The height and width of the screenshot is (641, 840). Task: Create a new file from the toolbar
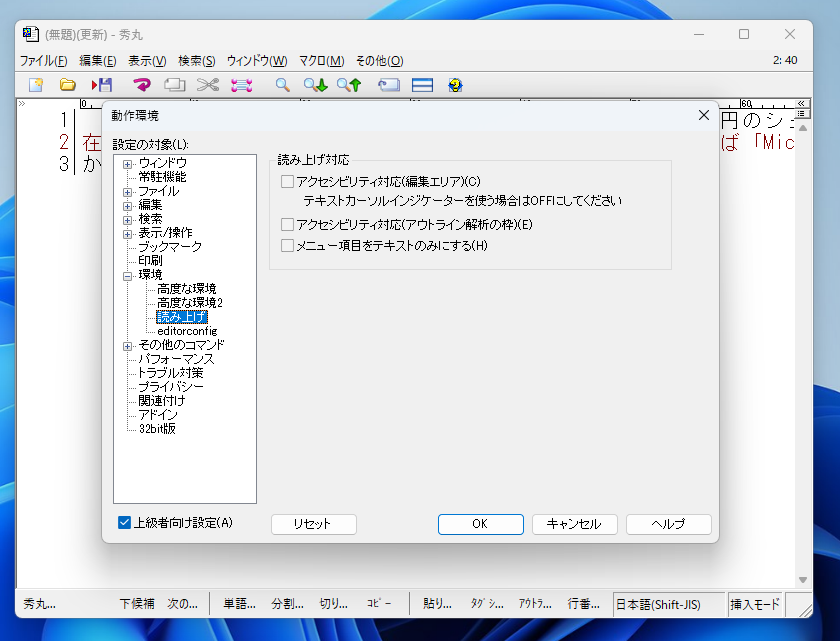(36, 85)
